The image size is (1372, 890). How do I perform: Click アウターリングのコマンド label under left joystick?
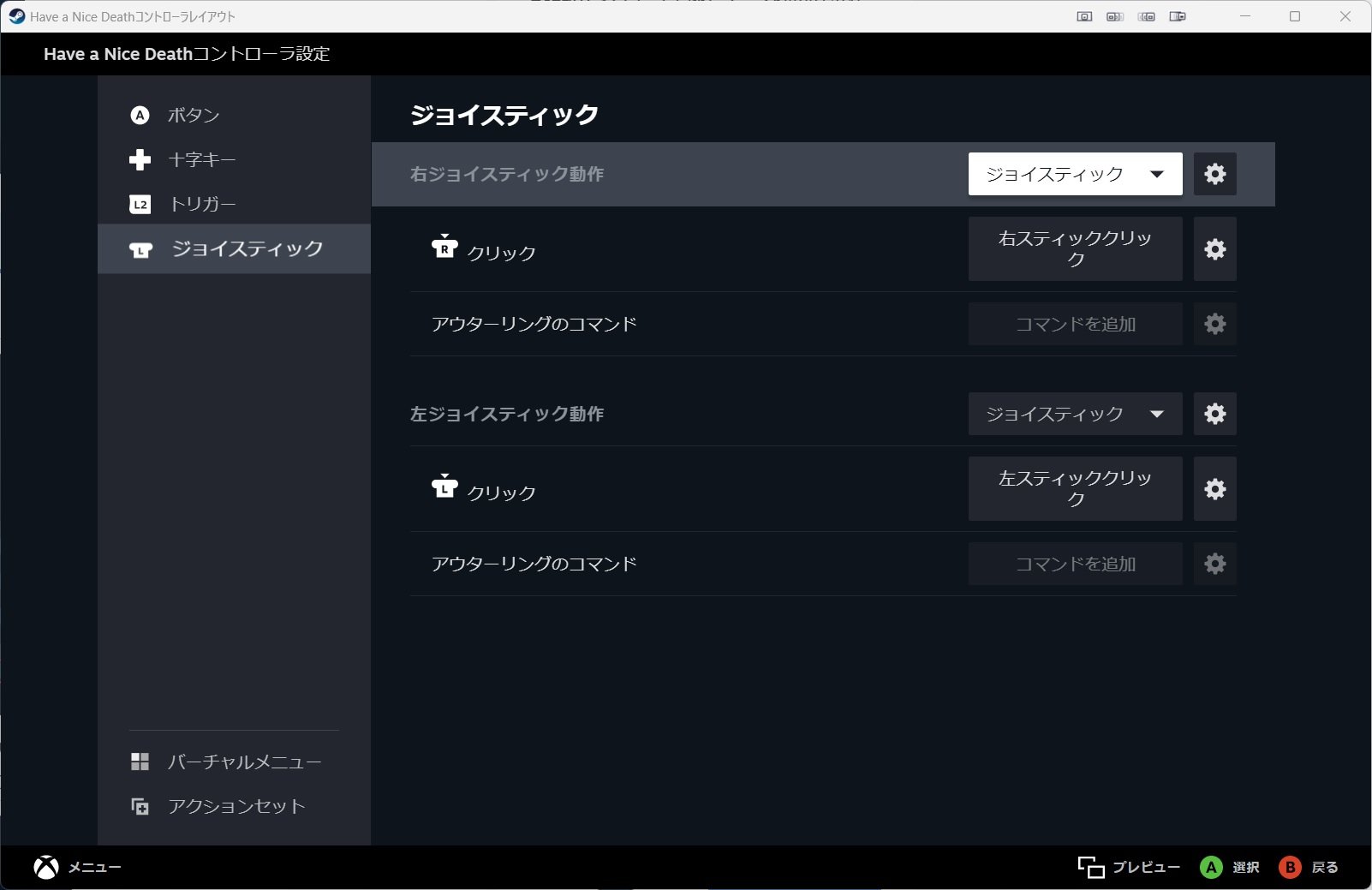(534, 564)
